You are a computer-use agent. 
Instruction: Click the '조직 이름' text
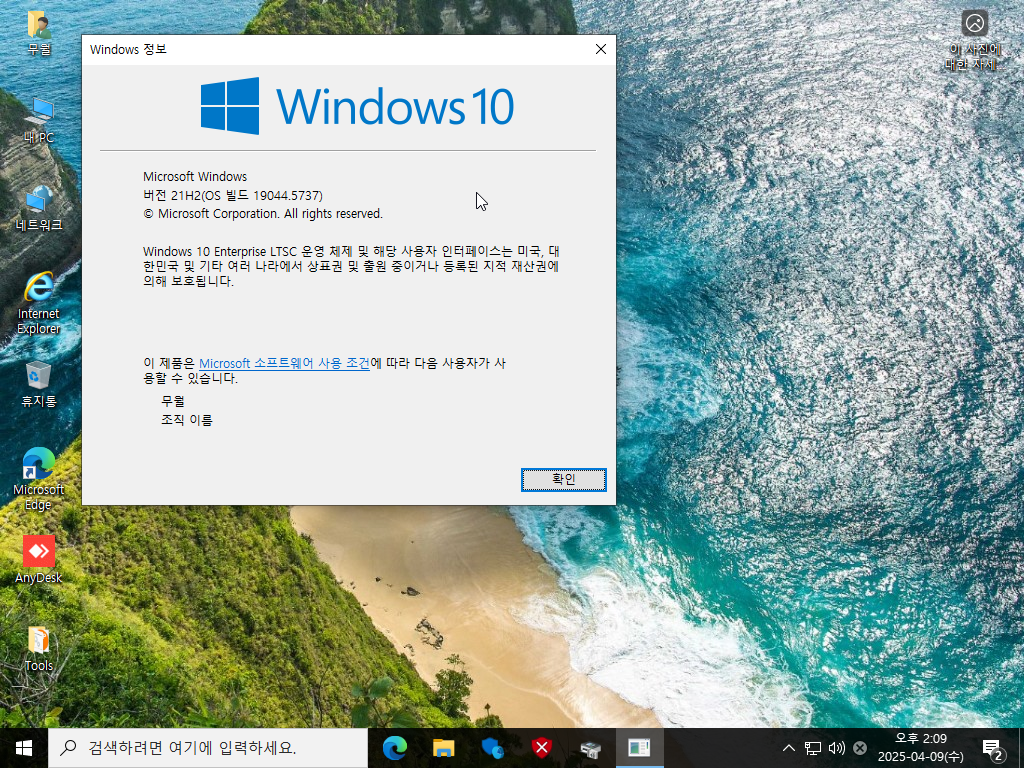pos(187,420)
